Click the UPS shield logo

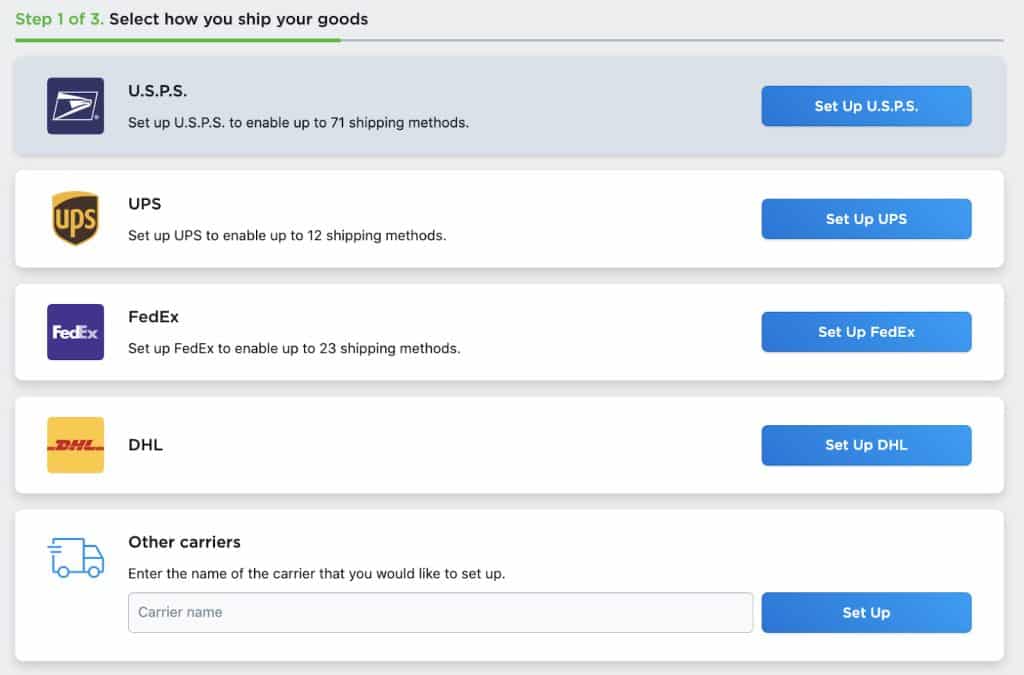click(74, 218)
